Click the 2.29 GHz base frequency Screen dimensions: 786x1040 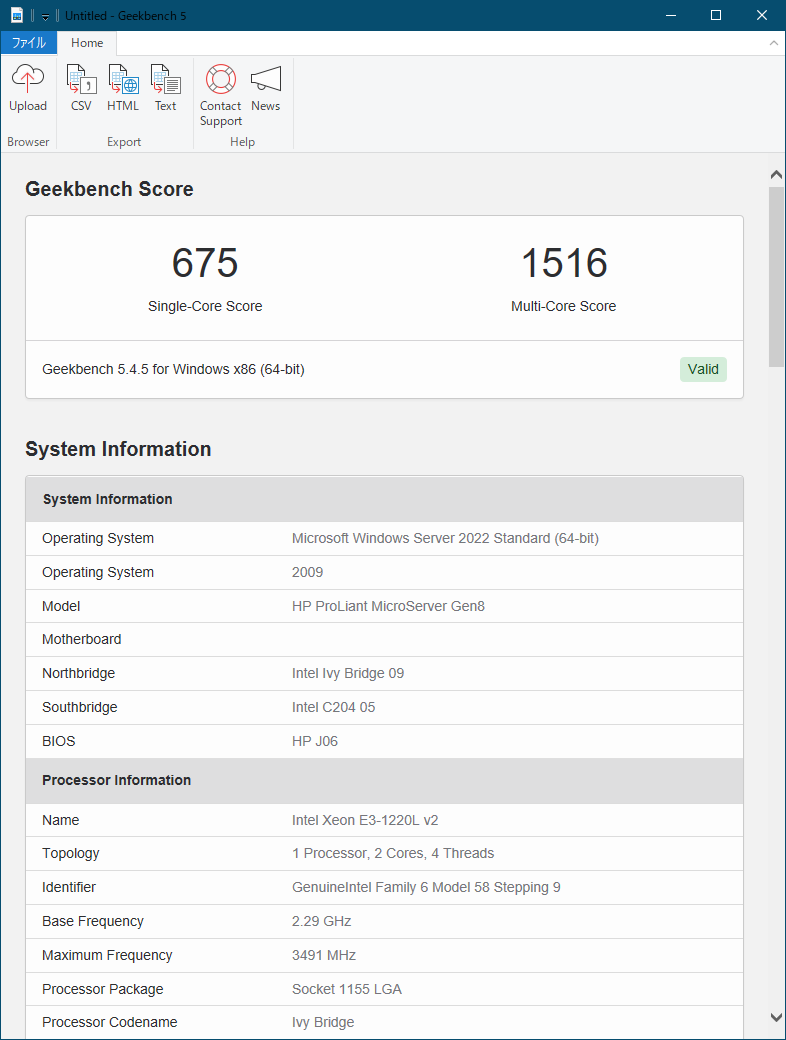pos(321,921)
